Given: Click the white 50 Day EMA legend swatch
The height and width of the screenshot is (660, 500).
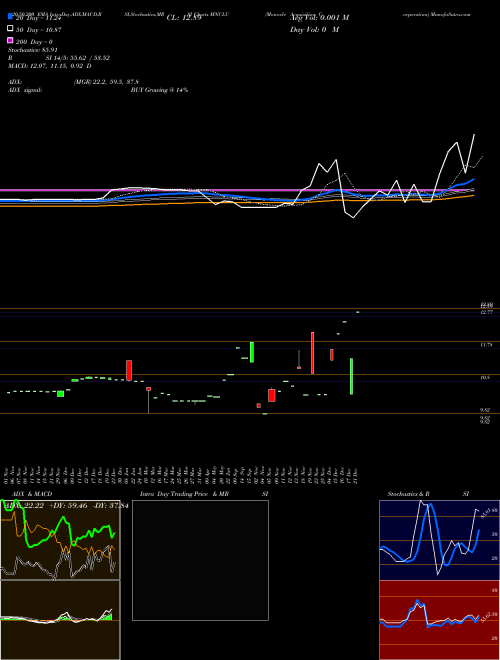Looking at the screenshot, I should click(10, 29).
